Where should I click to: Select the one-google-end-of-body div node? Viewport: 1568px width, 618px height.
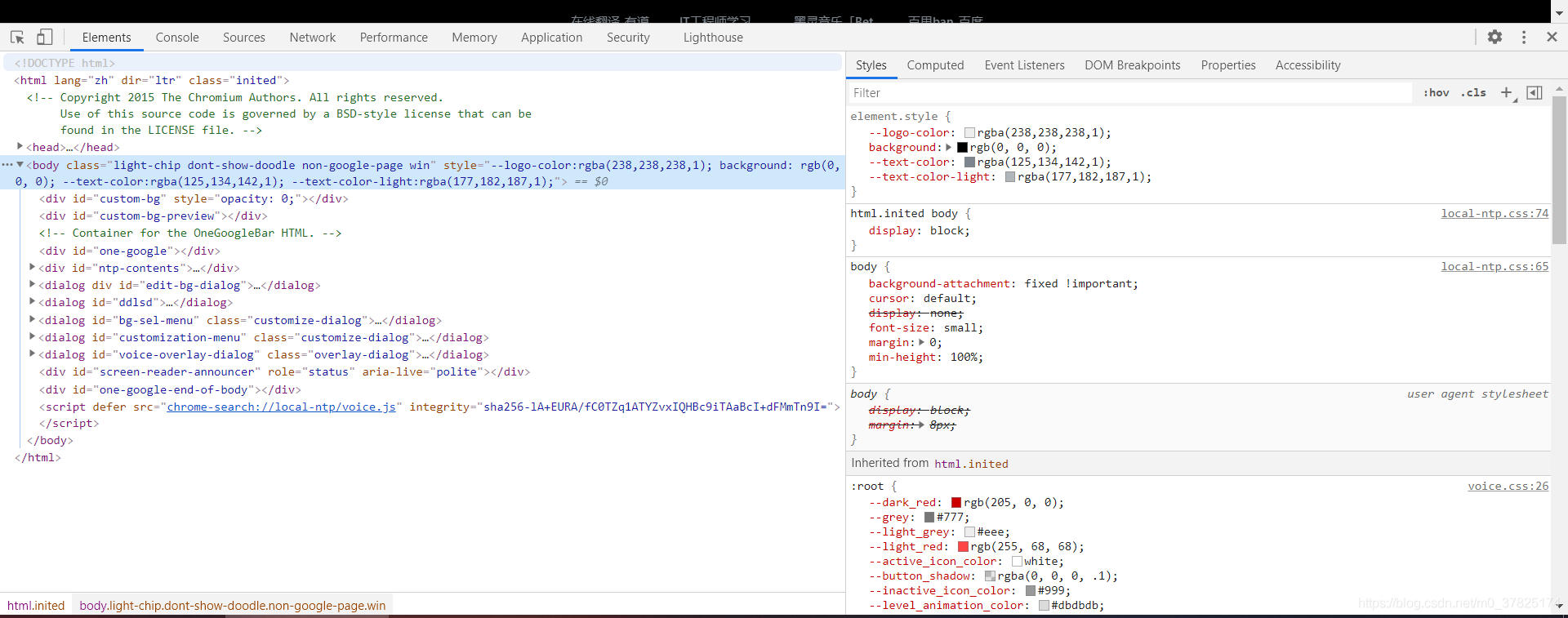[170, 389]
